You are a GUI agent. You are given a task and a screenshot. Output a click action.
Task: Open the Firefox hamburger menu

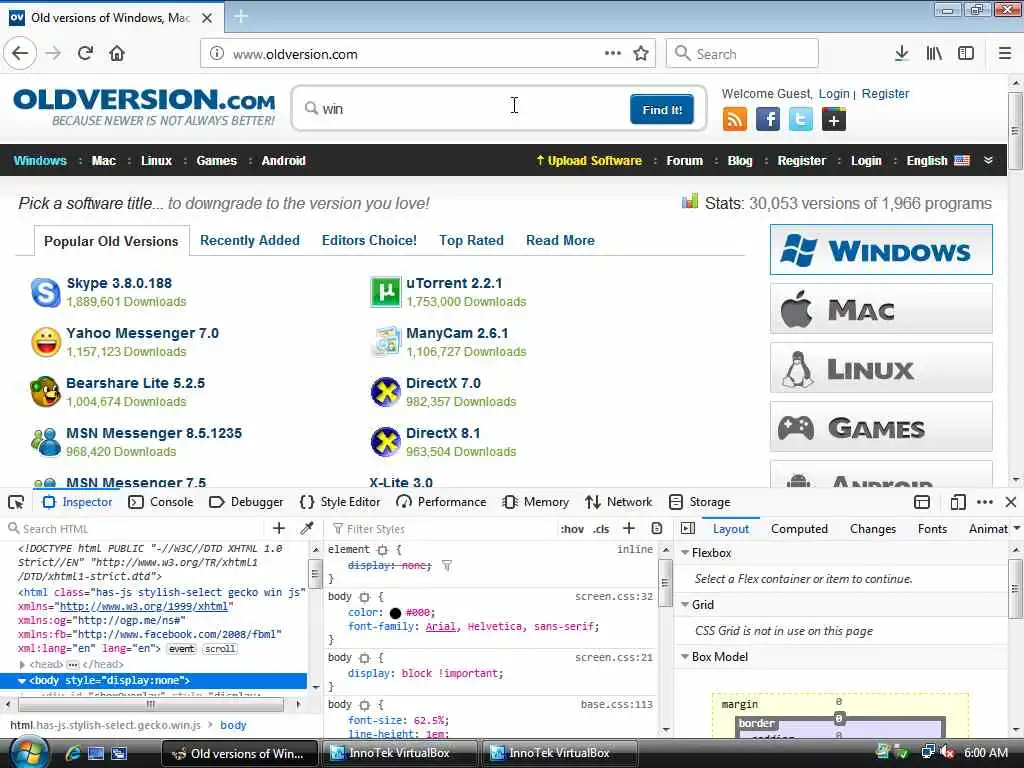(x=1005, y=54)
